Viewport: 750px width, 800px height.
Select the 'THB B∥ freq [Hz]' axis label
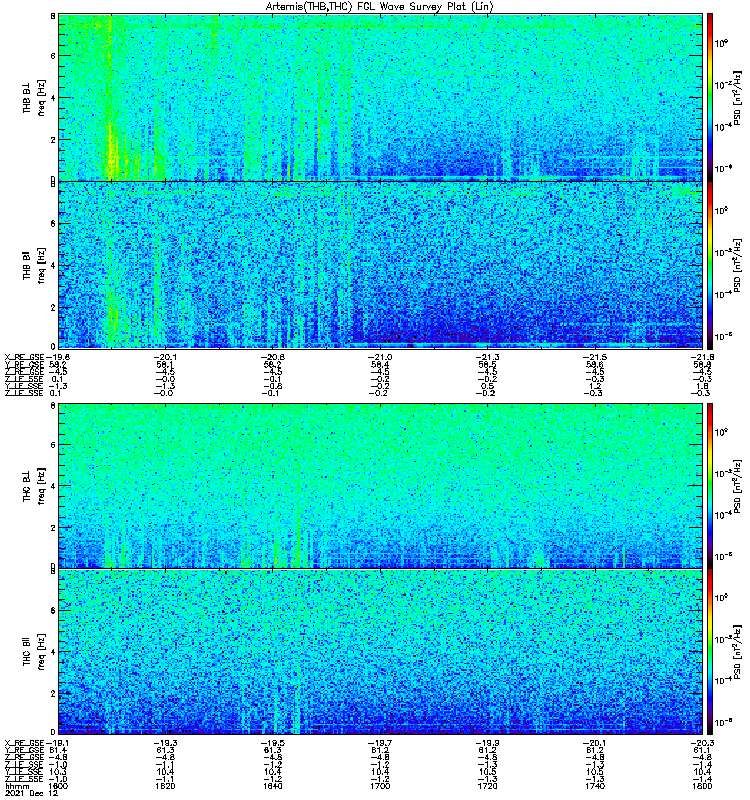tap(34, 265)
